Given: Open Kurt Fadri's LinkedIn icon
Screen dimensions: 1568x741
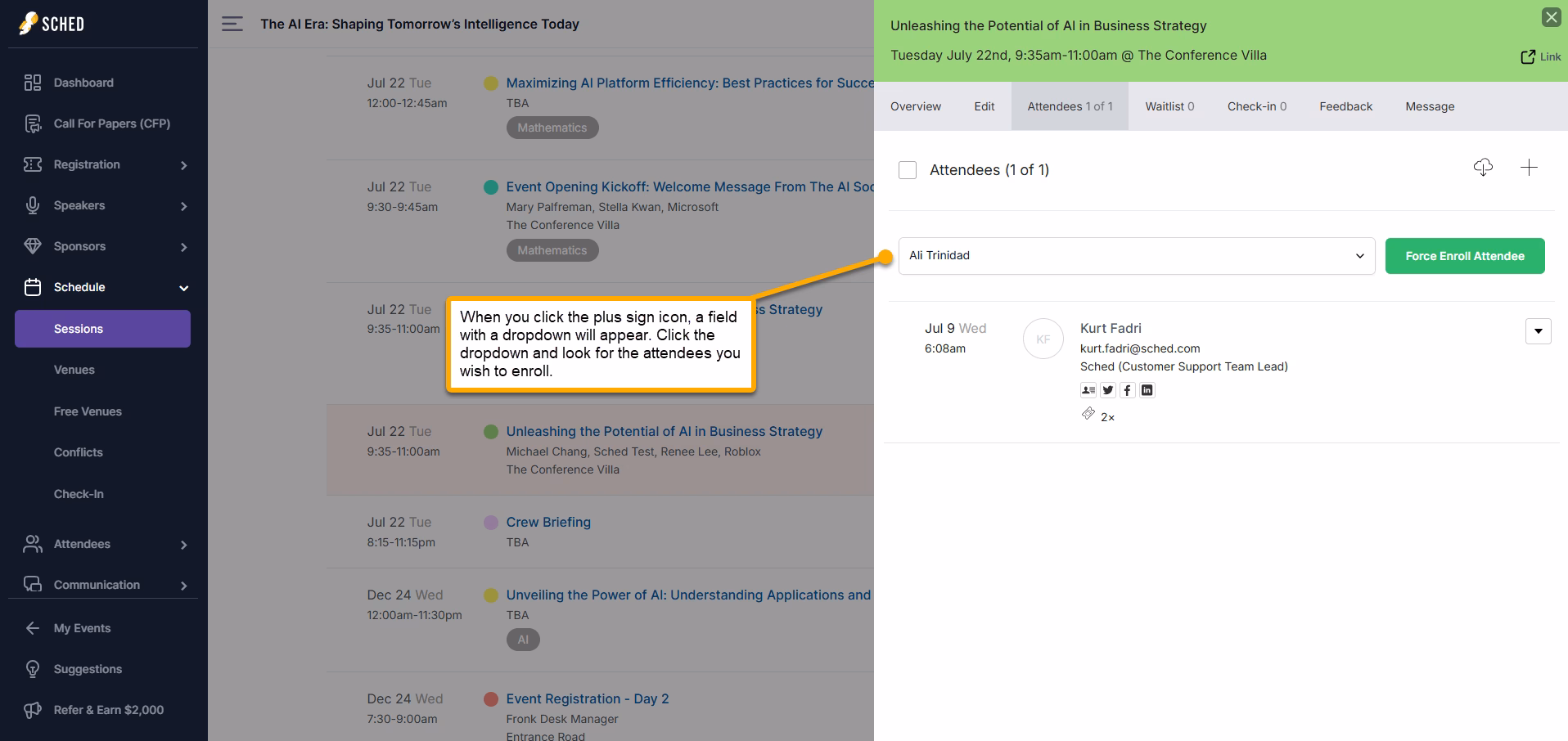Looking at the screenshot, I should point(1147,390).
